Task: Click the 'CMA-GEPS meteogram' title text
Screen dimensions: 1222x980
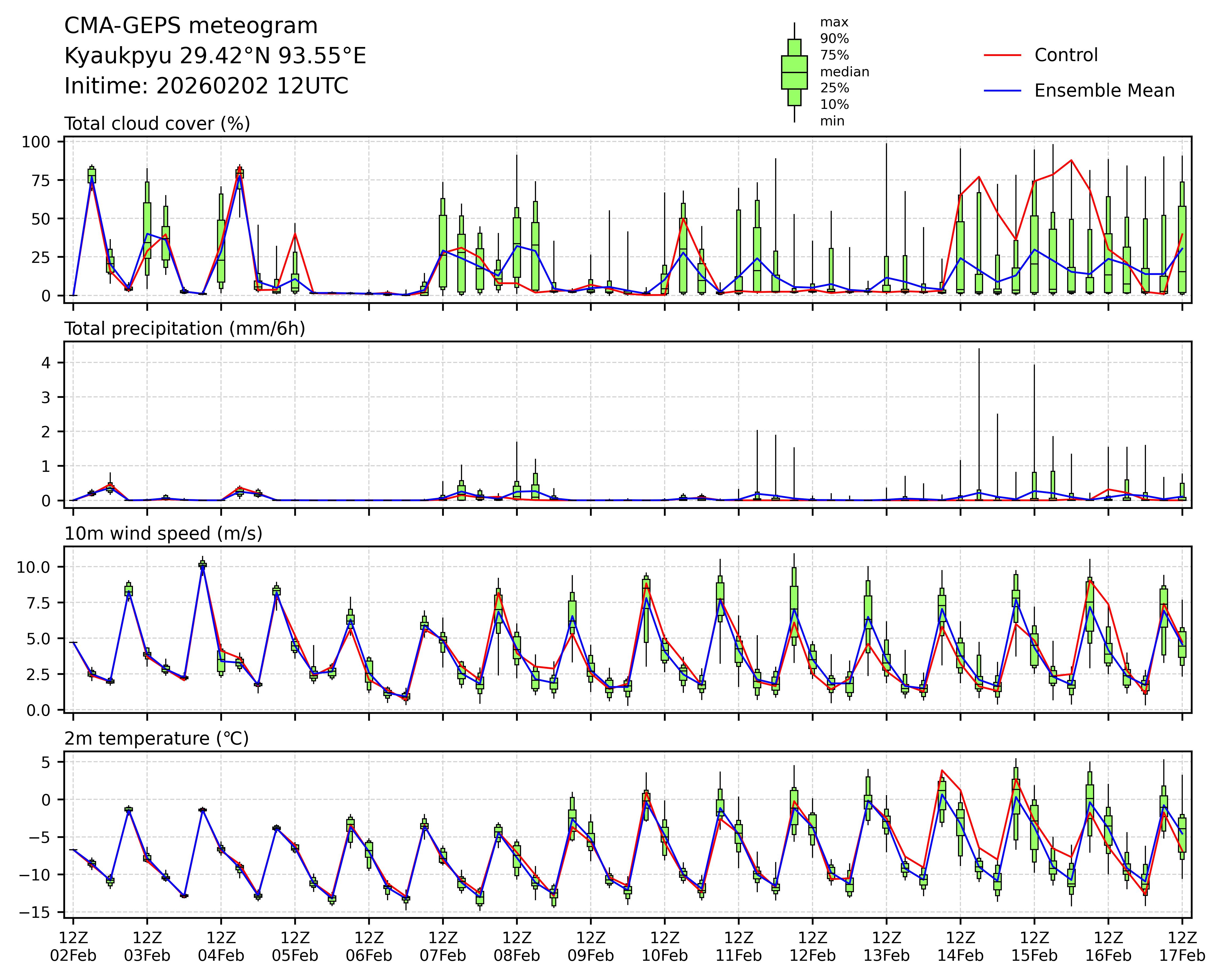Action: pos(191,26)
